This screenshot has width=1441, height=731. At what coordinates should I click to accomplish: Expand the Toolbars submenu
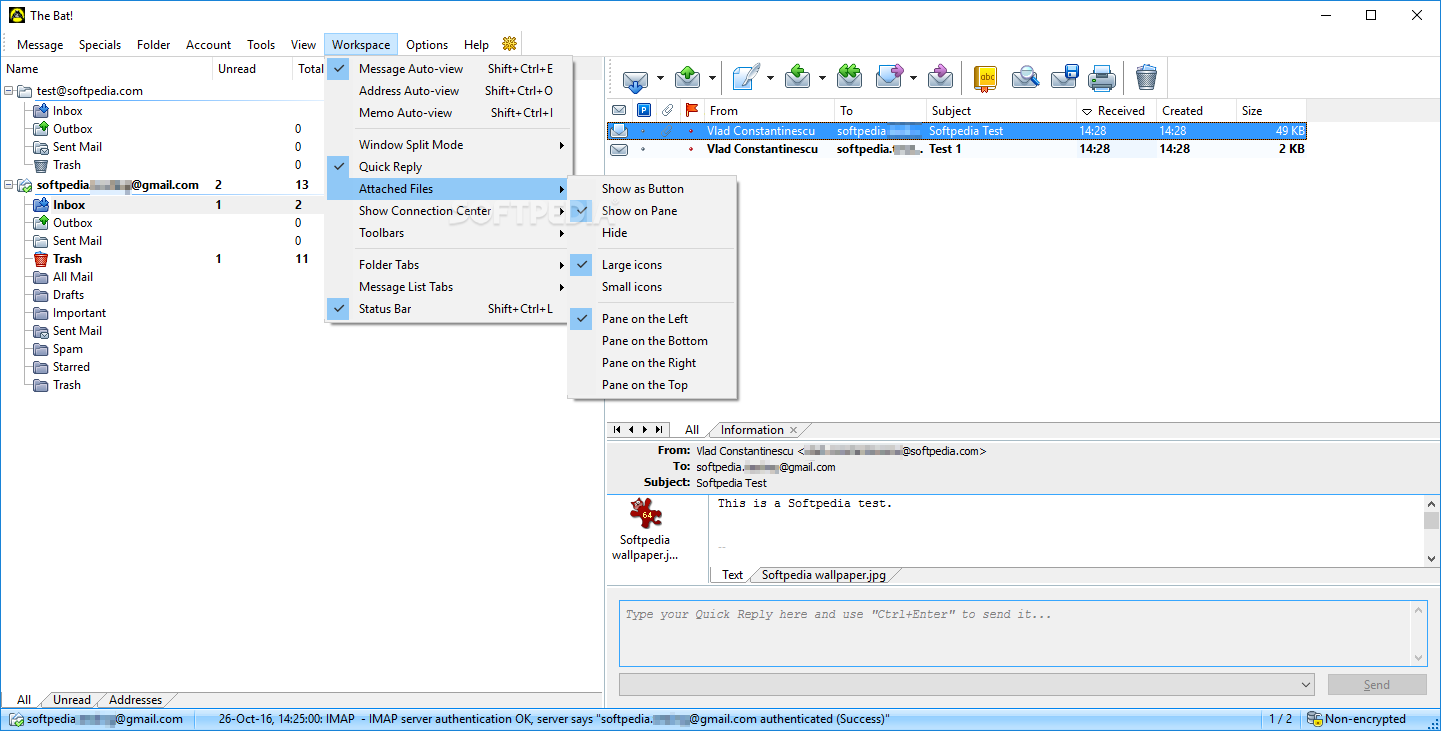[x=449, y=233]
